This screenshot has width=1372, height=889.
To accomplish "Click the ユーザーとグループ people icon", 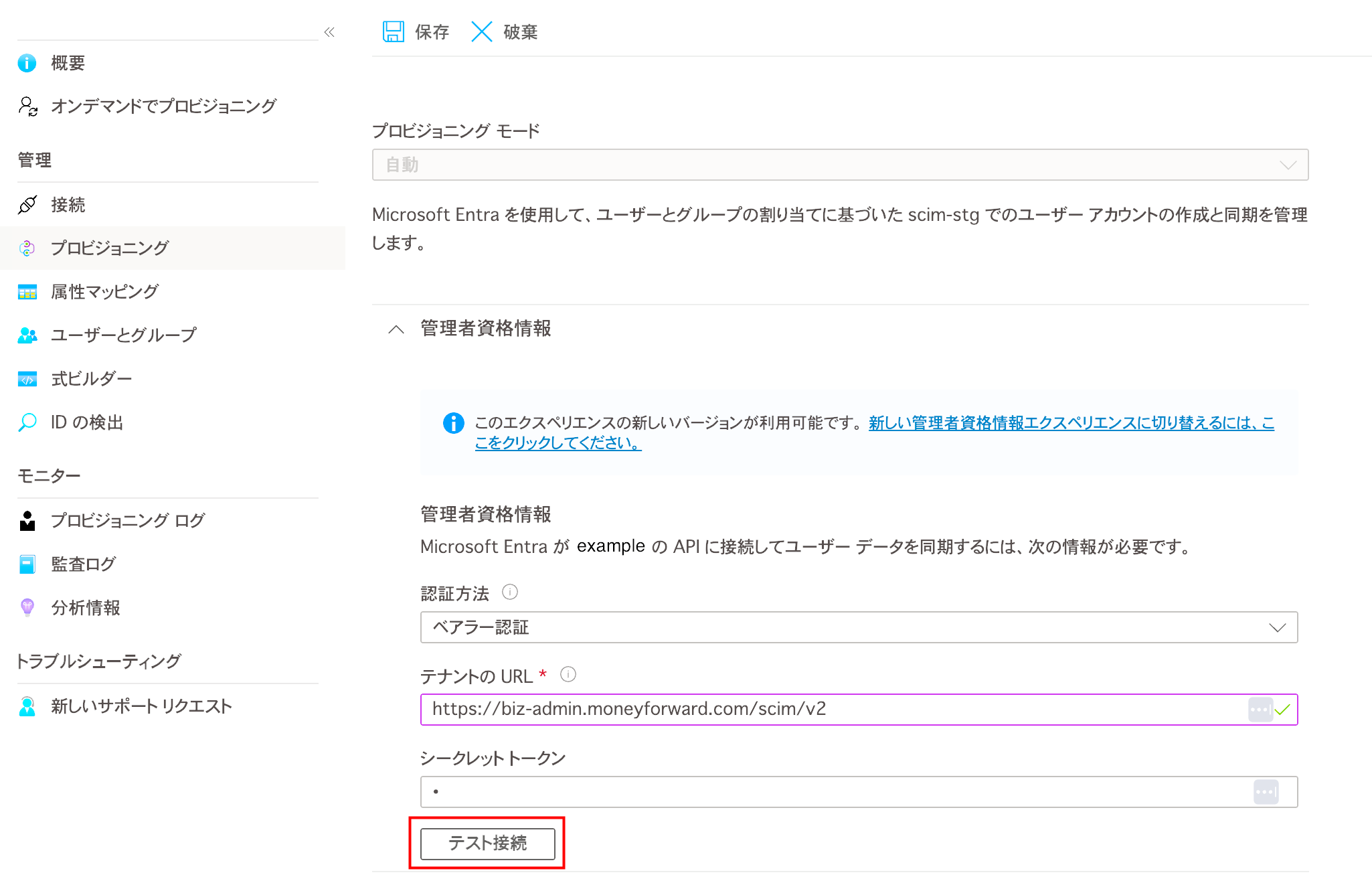I will (27, 335).
